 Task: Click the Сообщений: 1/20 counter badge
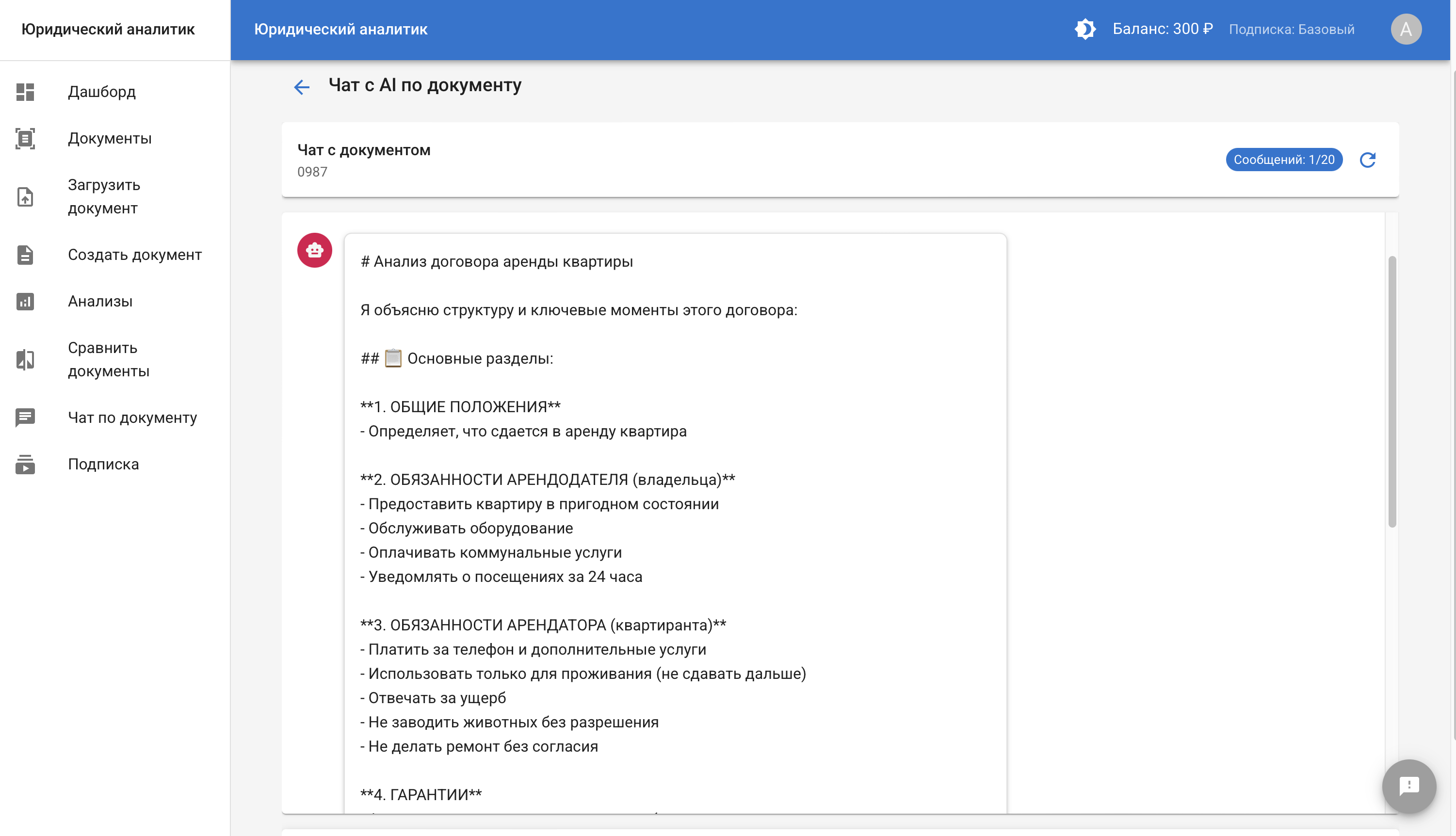pos(1284,160)
